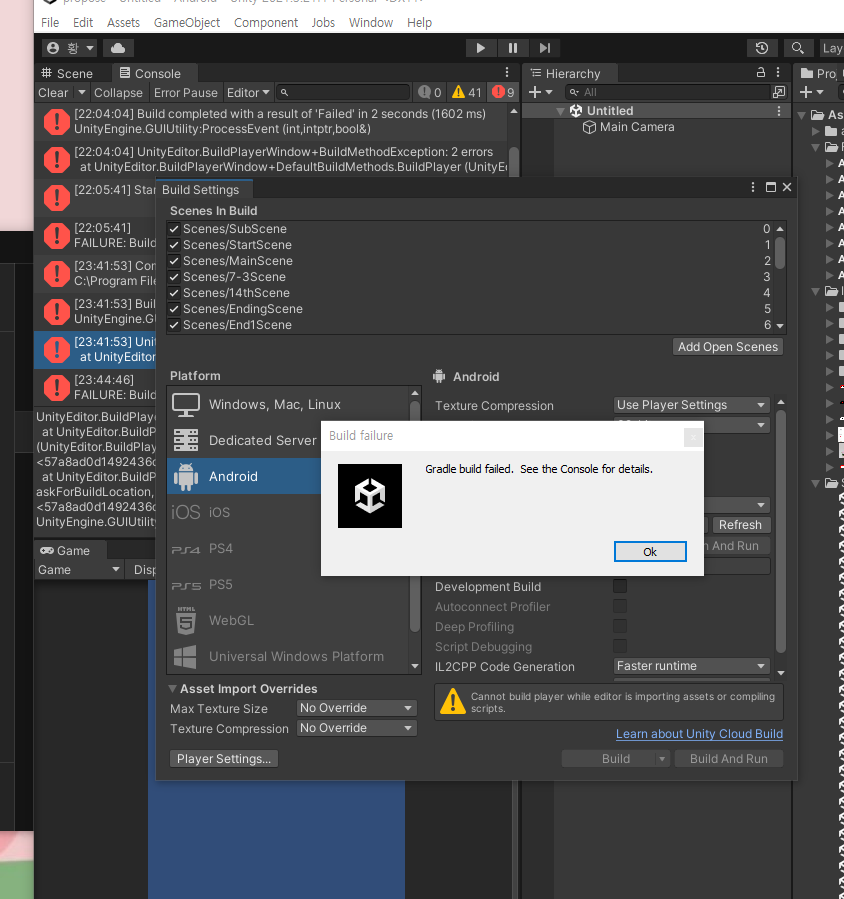Image resolution: width=844 pixels, height=899 pixels.
Task: Open Texture Compression Use Player Settings dropdown
Action: coord(691,405)
